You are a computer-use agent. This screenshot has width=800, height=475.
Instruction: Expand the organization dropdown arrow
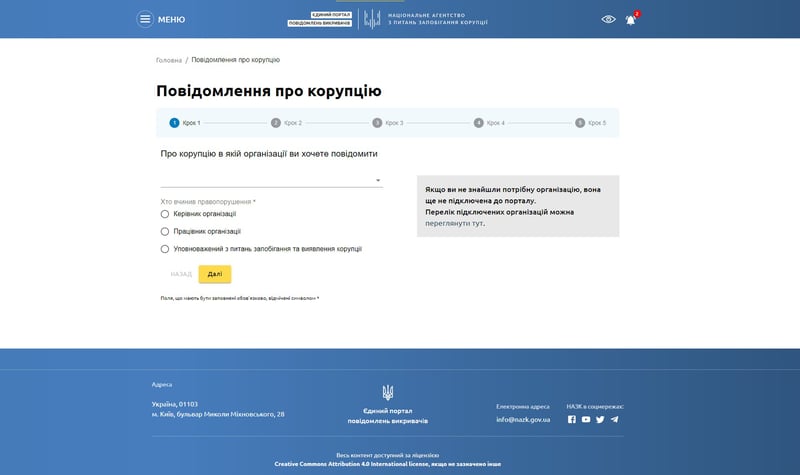click(x=378, y=181)
